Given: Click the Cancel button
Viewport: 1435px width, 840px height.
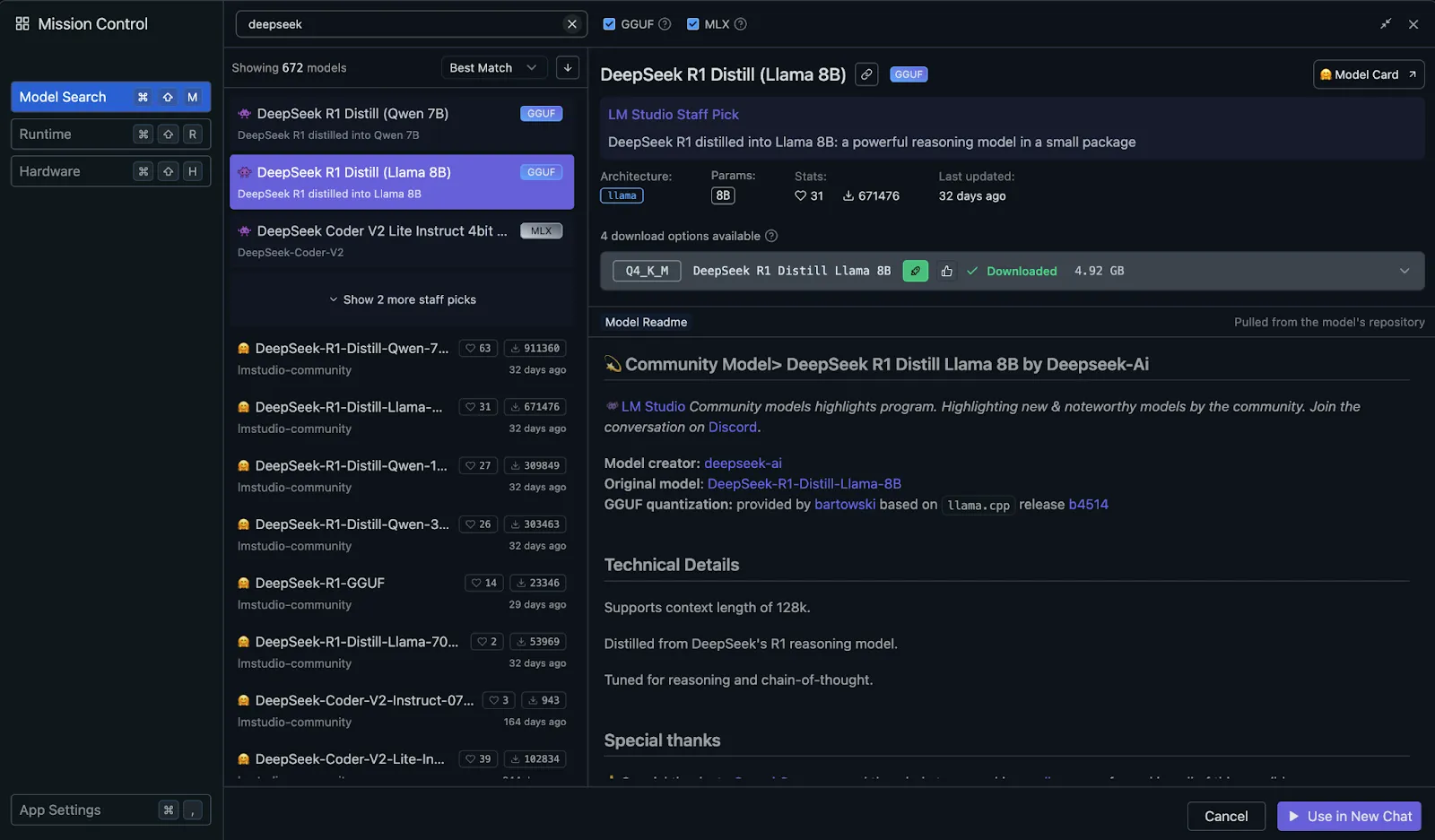Looking at the screenshot, I should (x=1226, y=816).
